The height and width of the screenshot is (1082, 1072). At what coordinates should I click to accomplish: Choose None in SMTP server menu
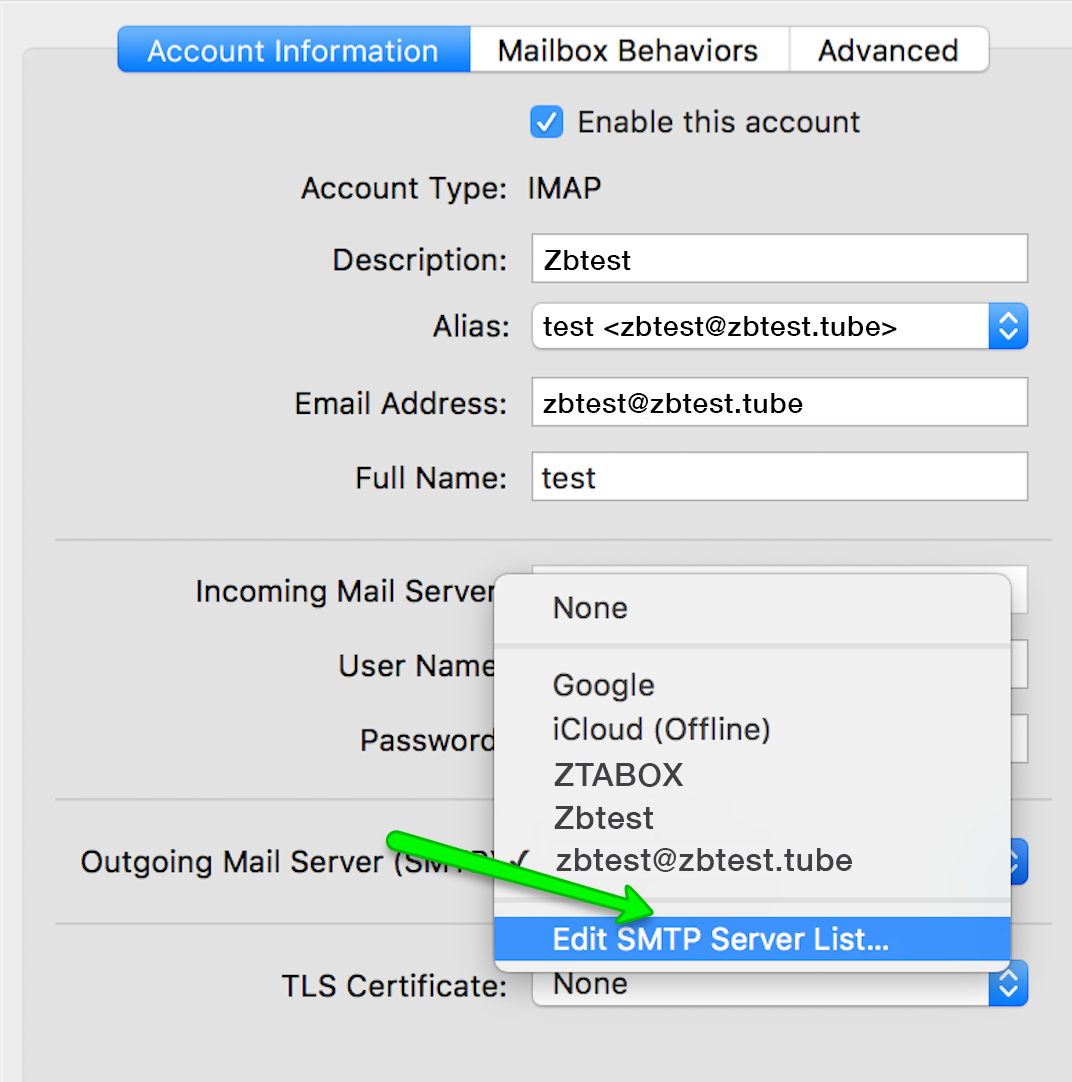590,608
